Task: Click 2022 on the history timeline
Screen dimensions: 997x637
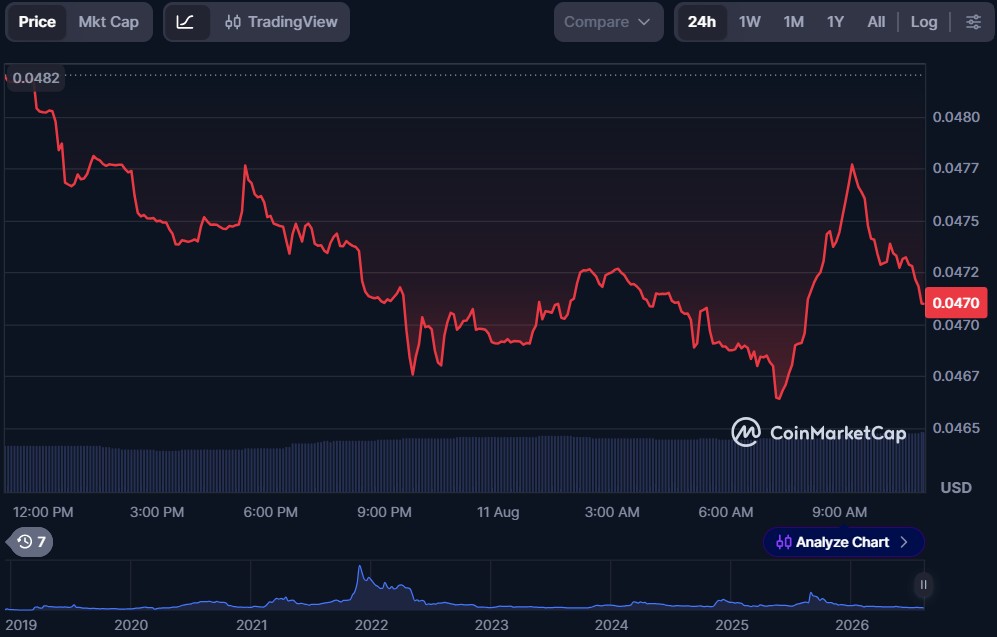Action: coord(371,625)
